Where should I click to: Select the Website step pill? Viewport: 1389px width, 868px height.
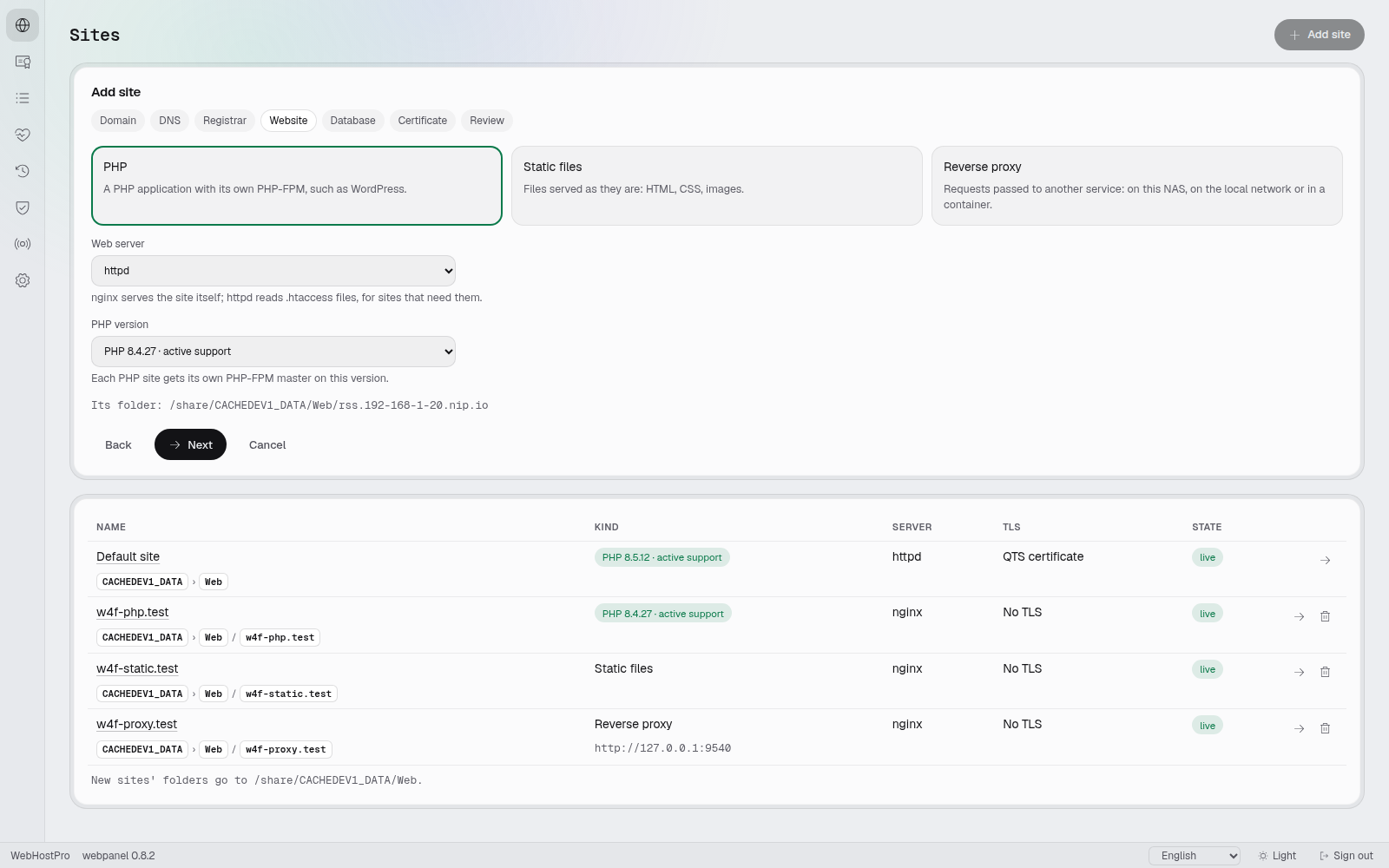288,121
